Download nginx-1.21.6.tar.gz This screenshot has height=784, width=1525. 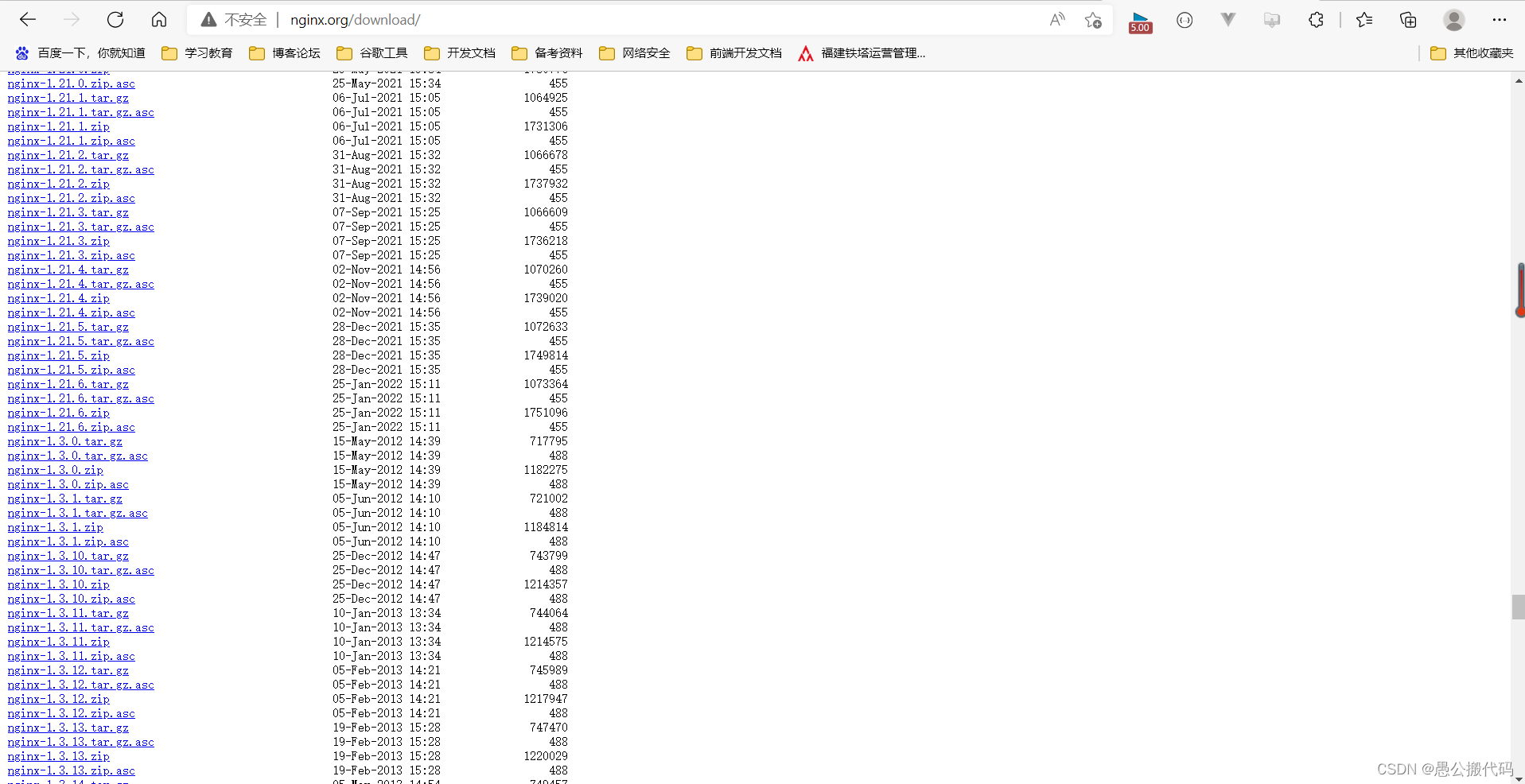[x=68, y=384]
